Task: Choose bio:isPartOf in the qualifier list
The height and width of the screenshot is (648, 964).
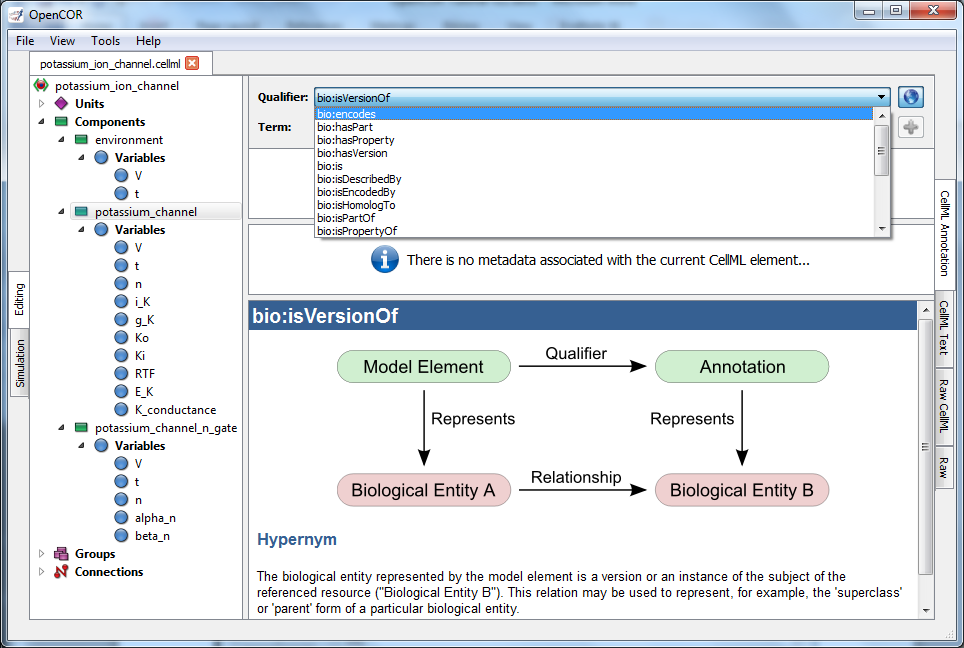Action: pyautogui.click(x=593, y=217)
